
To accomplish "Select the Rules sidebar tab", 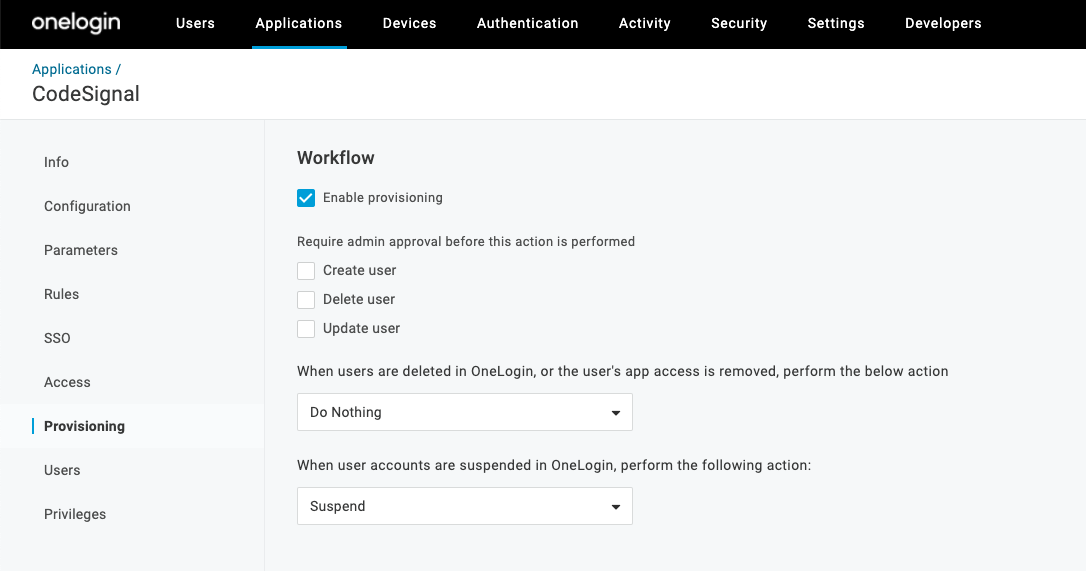I will pyautogui.click(x=62, y=295).
